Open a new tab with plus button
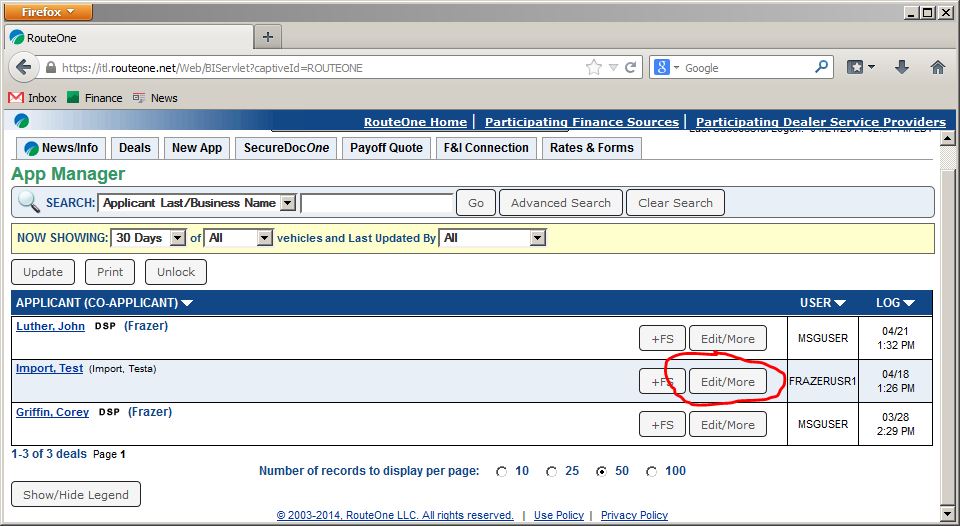The width and height of the screenshot is (960, 526). coord(268,37)
